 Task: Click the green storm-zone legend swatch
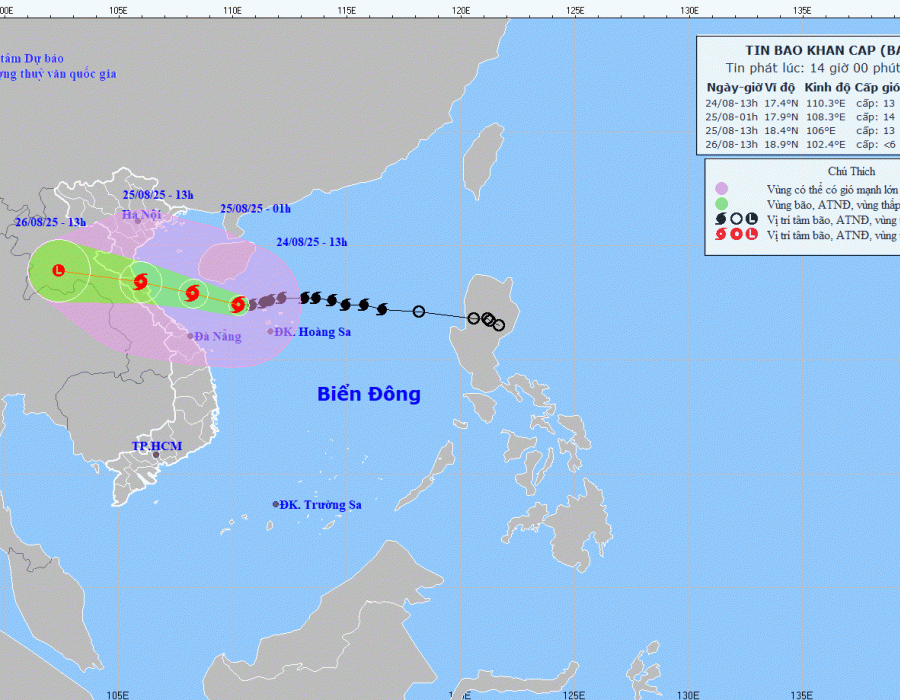(x=722, y=203)
